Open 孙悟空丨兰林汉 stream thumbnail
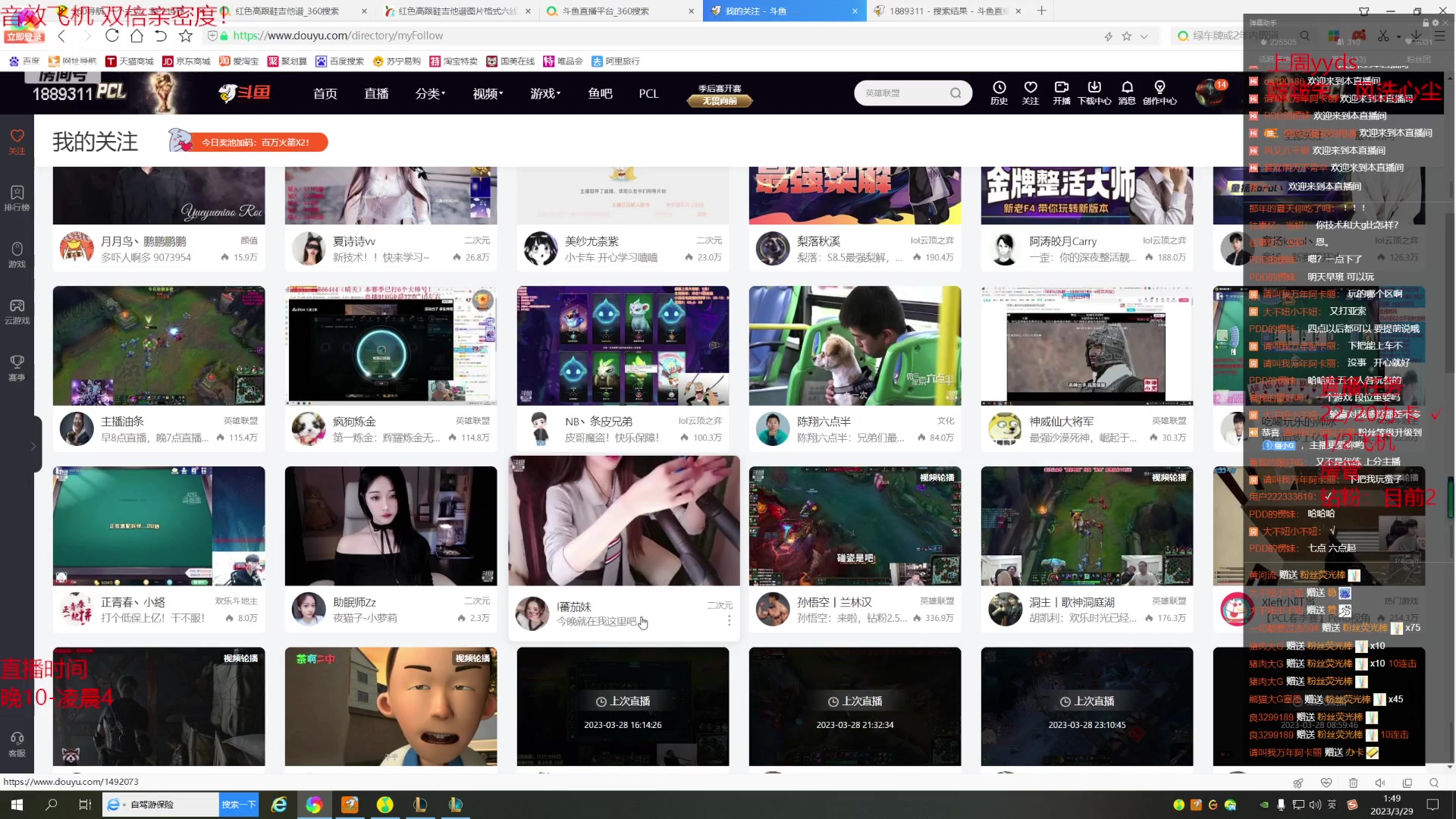The height and width of the screenshot is (819, 1456). coord(855,526)
